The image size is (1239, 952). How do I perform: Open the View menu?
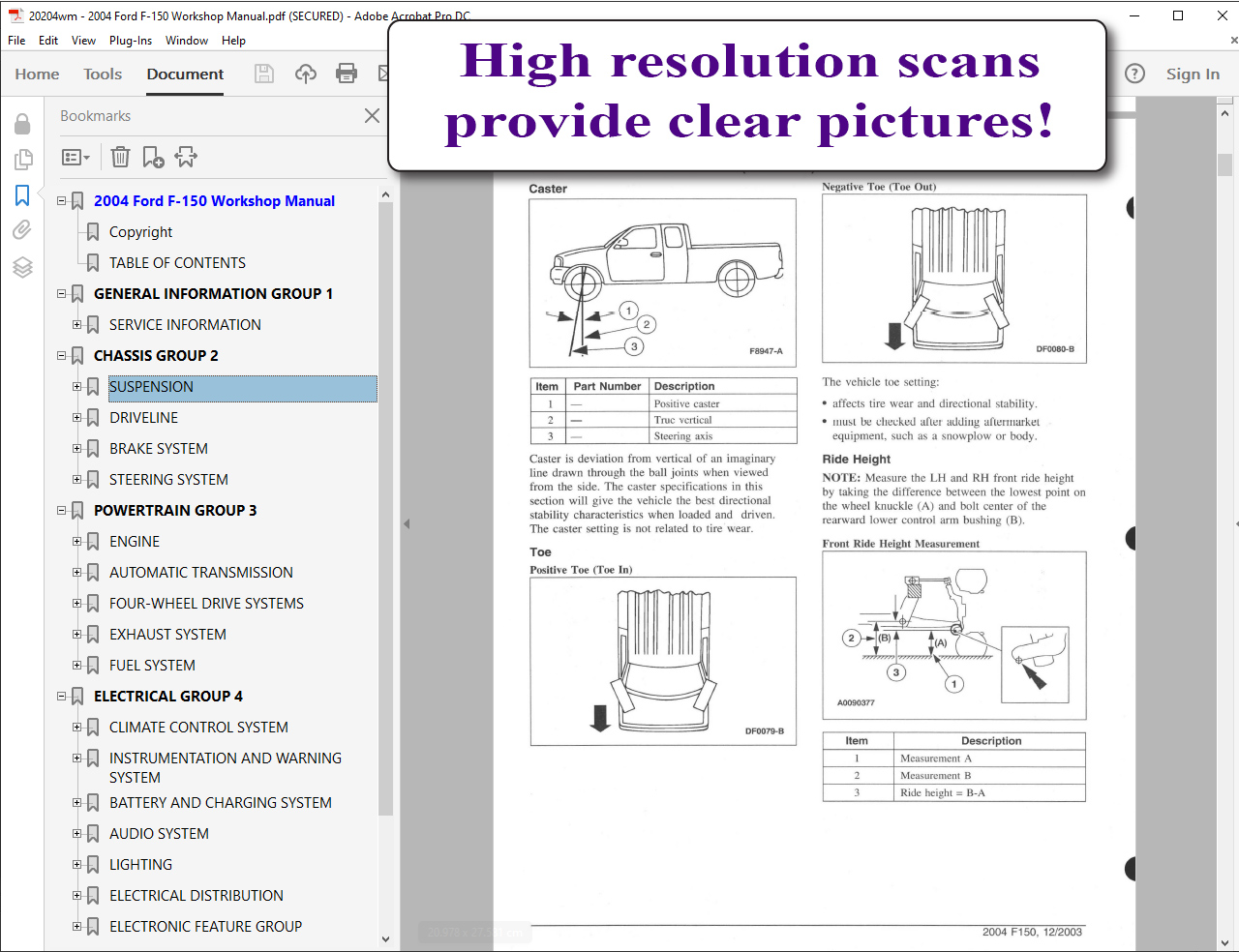point(83,41)
